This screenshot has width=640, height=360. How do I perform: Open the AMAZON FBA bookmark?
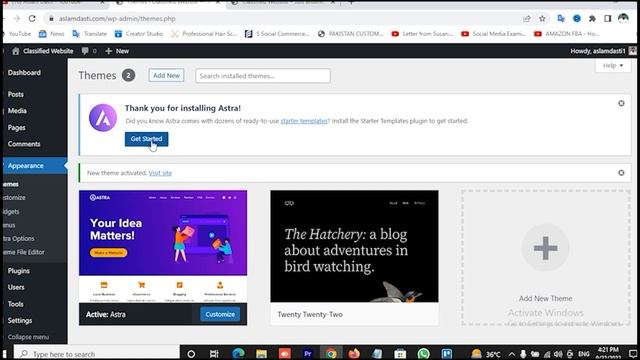tap(567, 34)
